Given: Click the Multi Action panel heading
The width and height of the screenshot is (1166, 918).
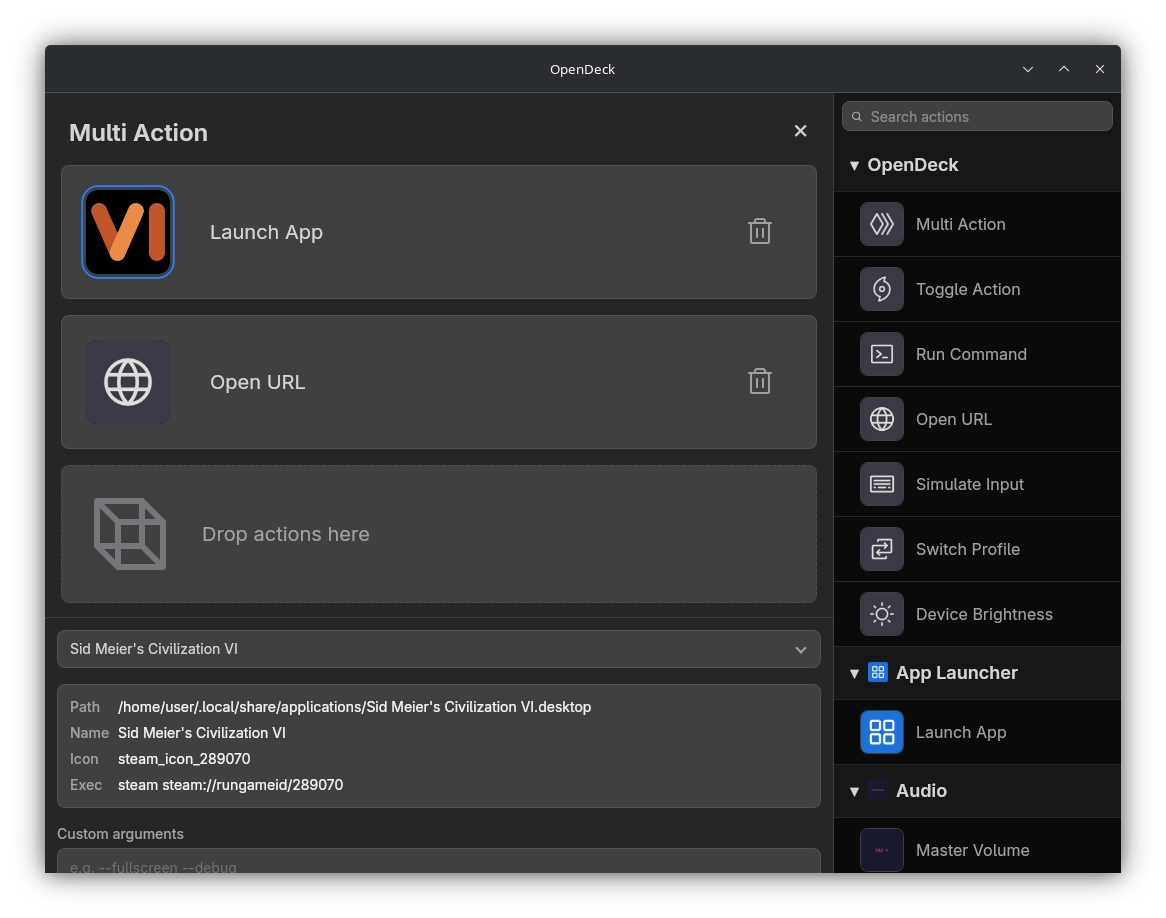Looking at the screenshot, I should click(138, 132).
